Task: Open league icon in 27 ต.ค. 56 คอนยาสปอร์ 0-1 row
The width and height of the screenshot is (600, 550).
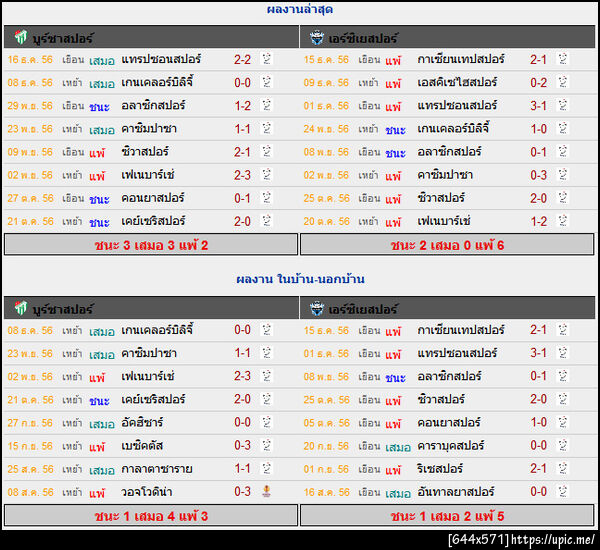Action: [x=266, y=198]
